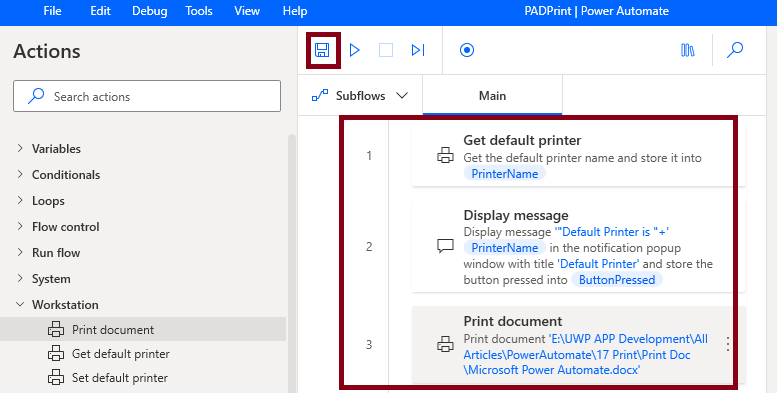Run next action using the step icon

coord(418,50)
